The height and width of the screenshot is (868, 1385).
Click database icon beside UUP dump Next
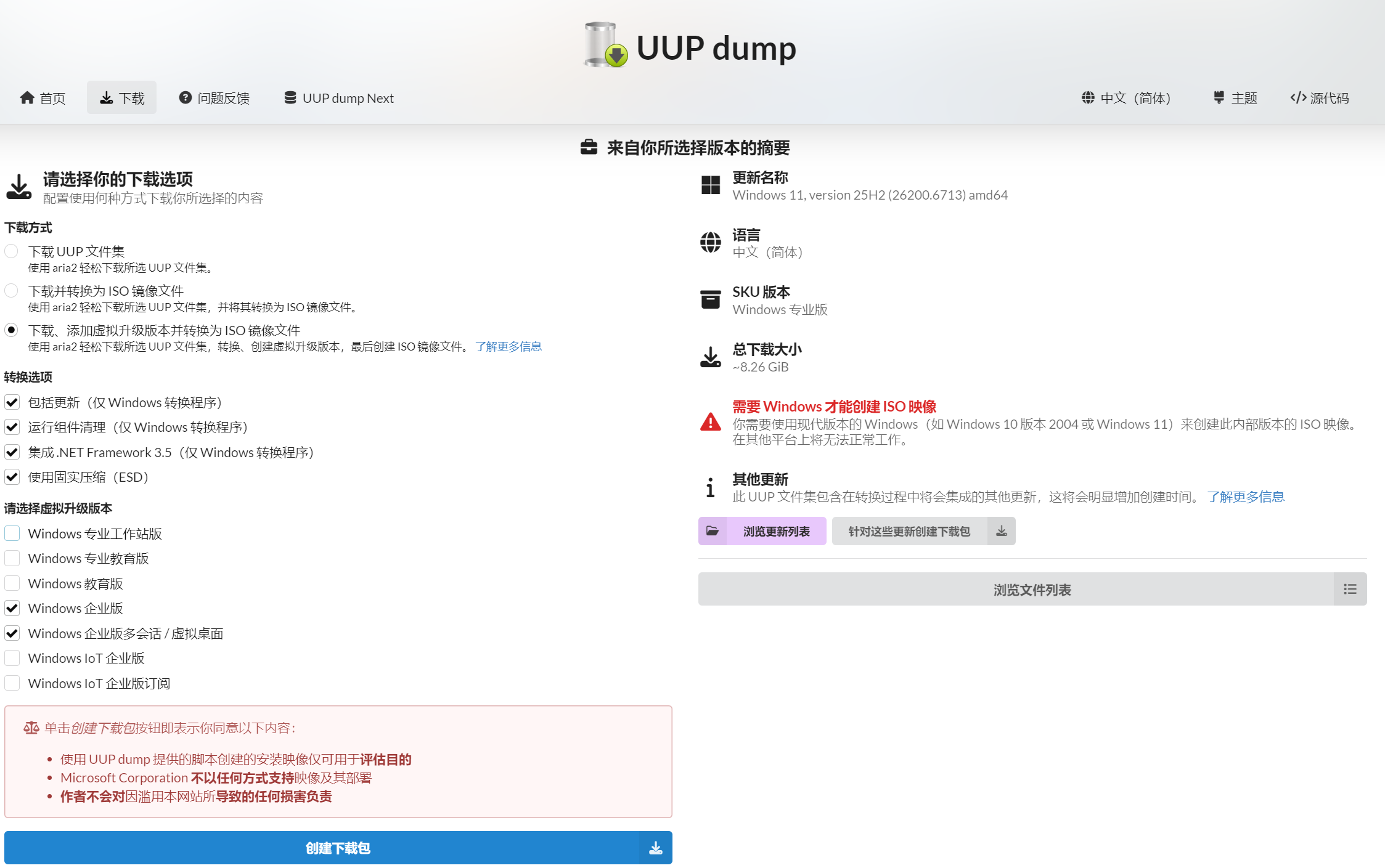(290, 97)
